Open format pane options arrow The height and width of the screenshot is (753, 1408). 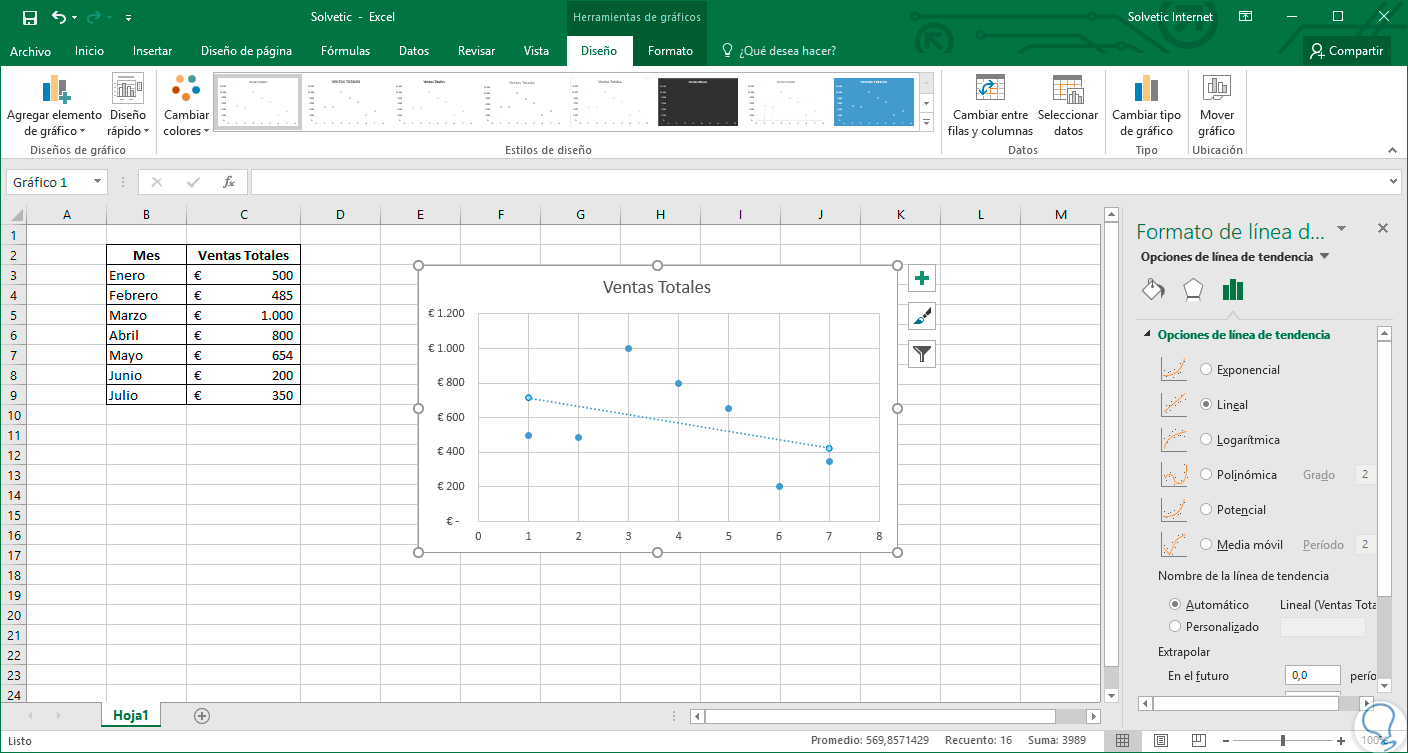1341,229
